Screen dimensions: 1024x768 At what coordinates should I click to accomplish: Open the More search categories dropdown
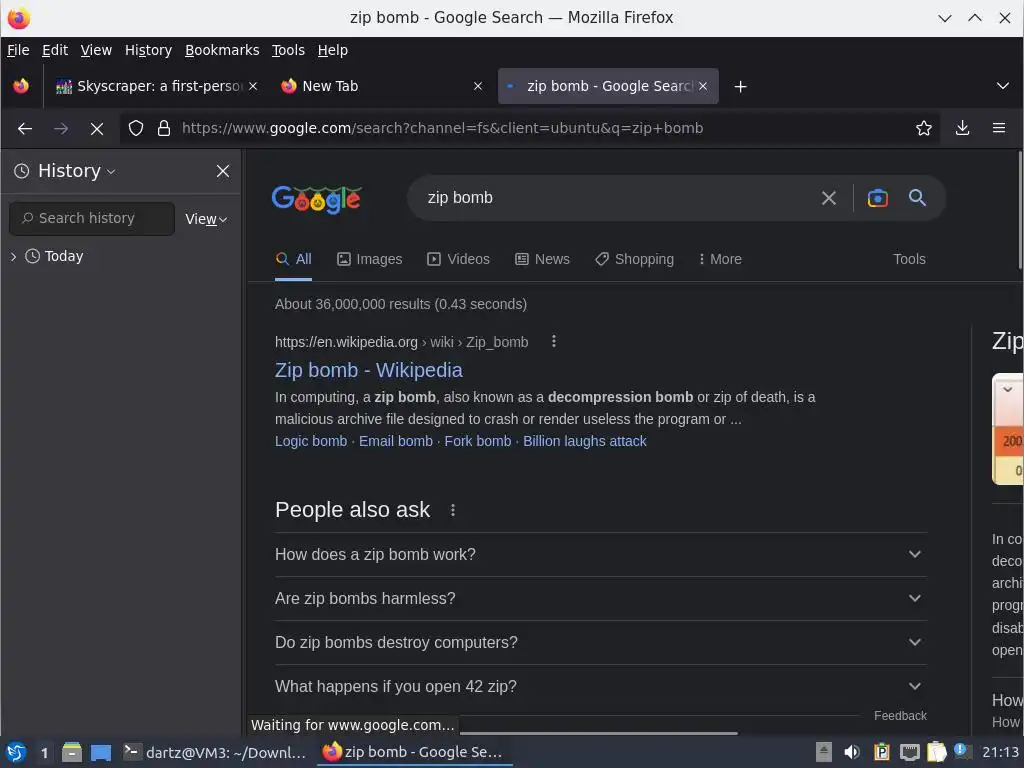720,259
